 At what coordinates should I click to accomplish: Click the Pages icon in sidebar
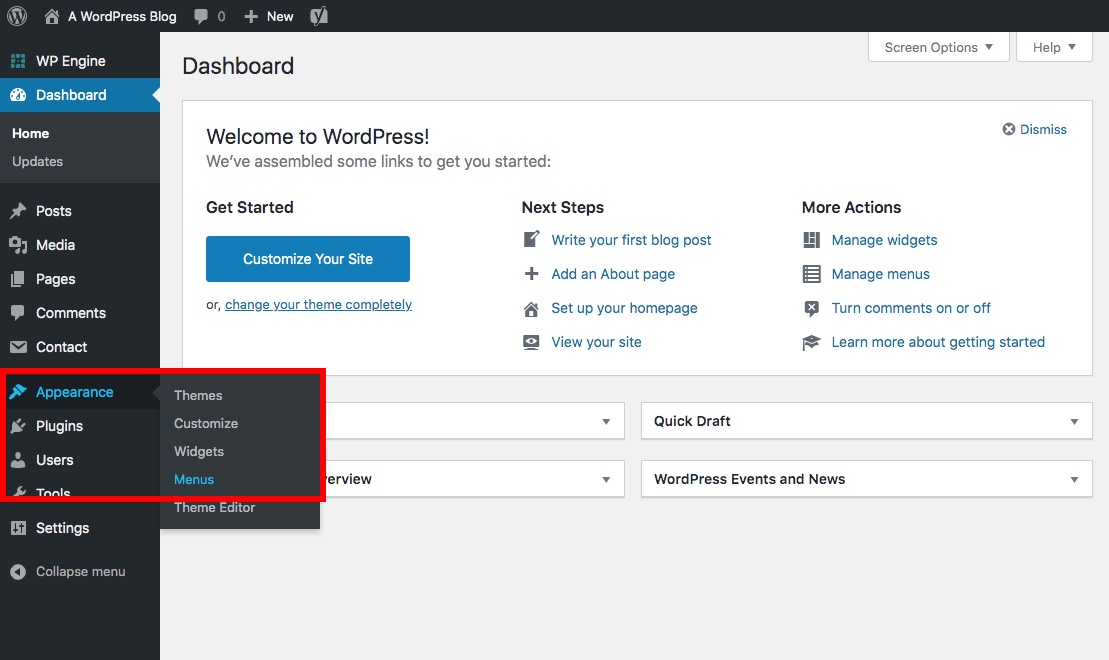18,279
